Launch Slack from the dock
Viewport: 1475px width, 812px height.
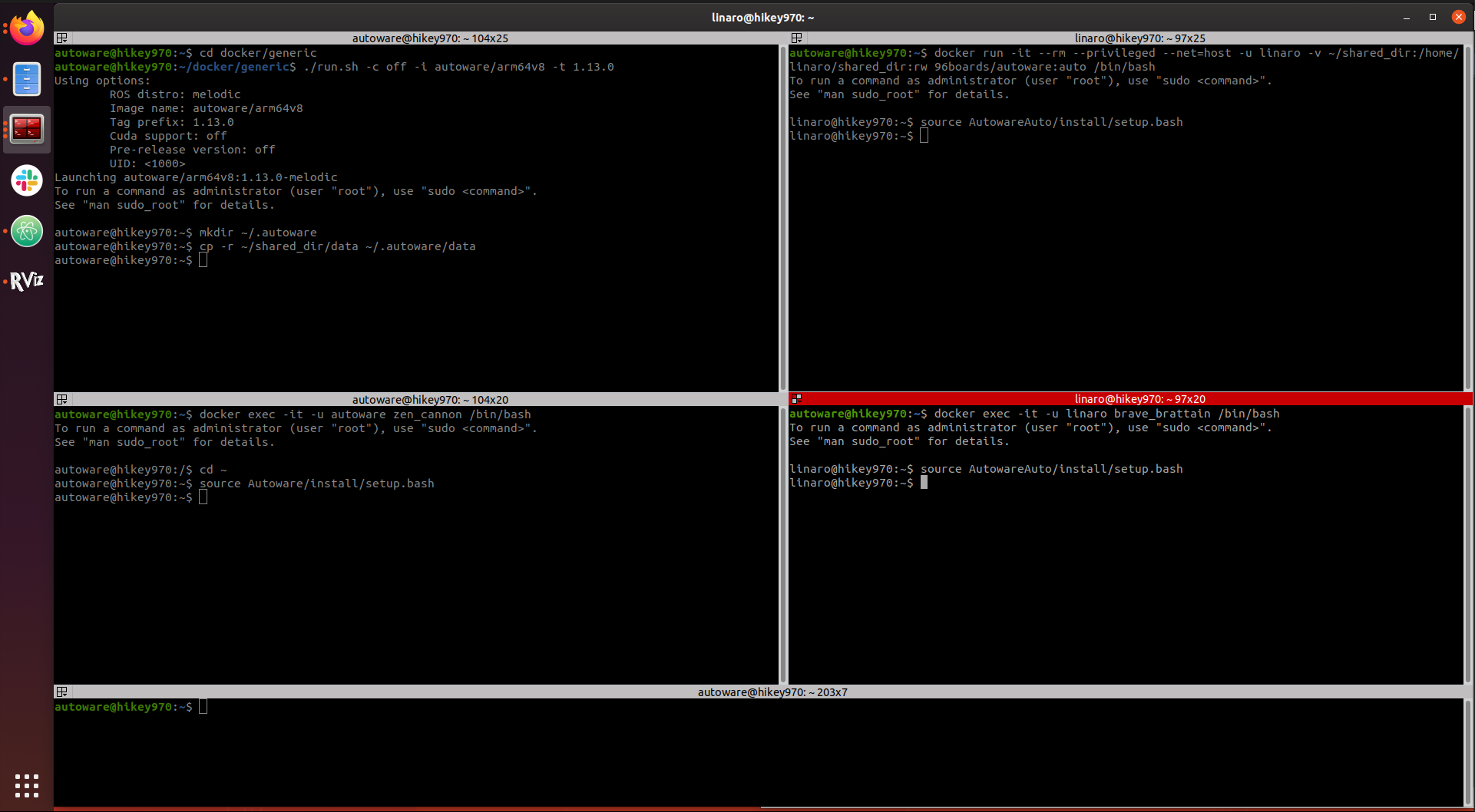point(27,180)
